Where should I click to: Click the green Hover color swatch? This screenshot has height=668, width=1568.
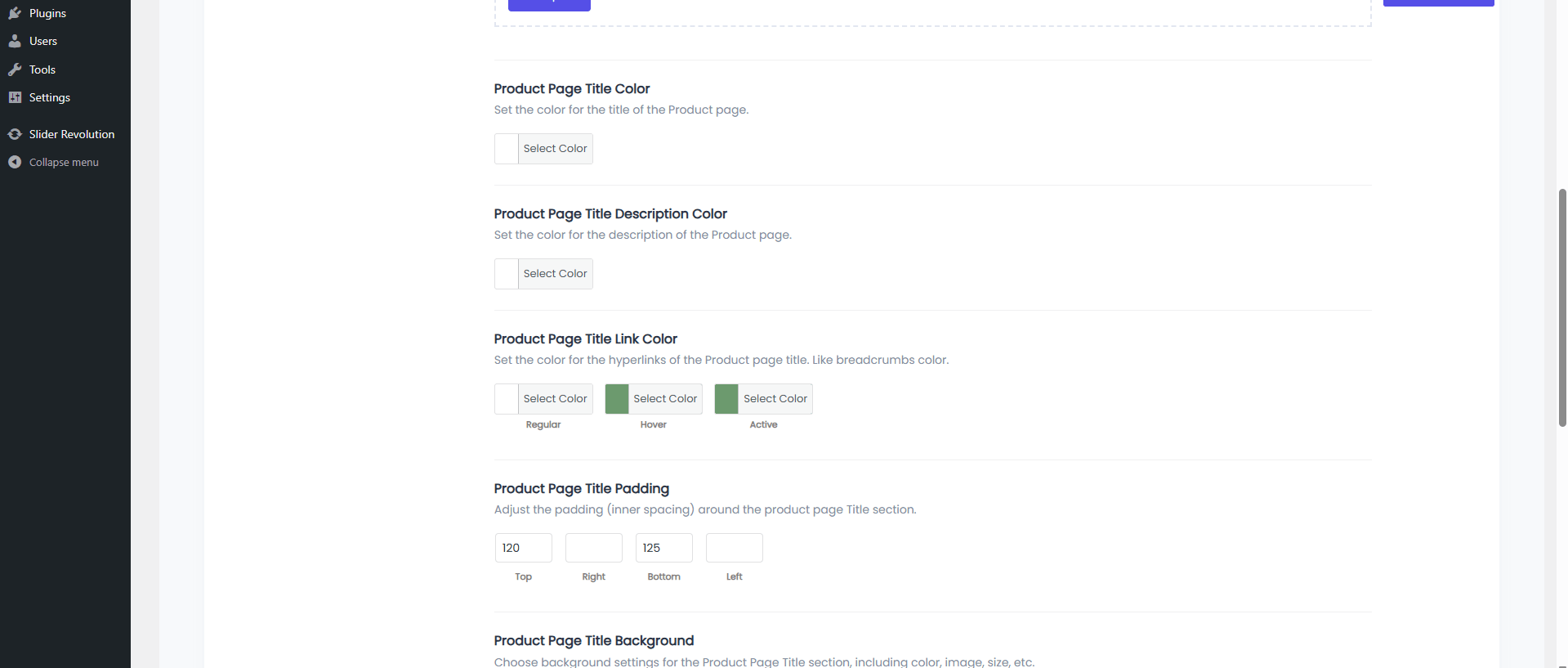[617, 399]
